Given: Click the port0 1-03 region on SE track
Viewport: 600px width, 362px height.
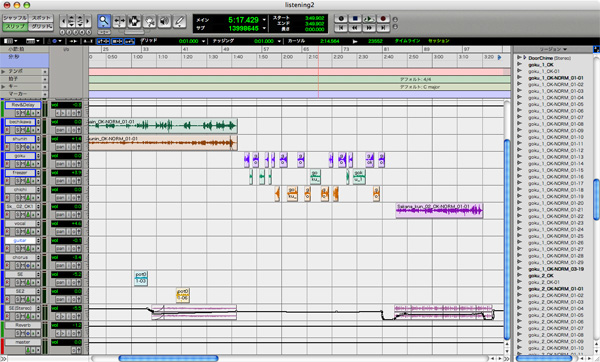Looking at the screenshot, I should [141, 278].
